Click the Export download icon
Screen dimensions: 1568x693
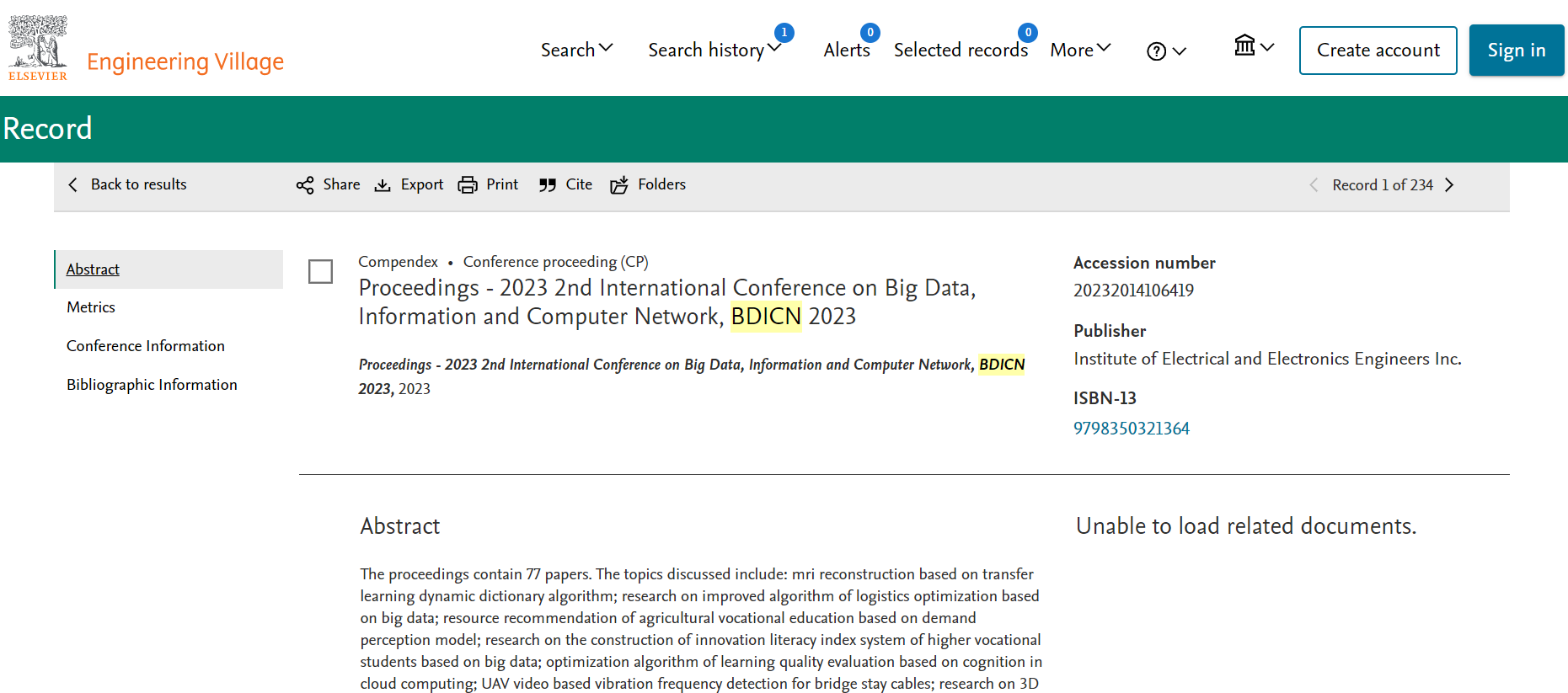[x=383, y=185]
